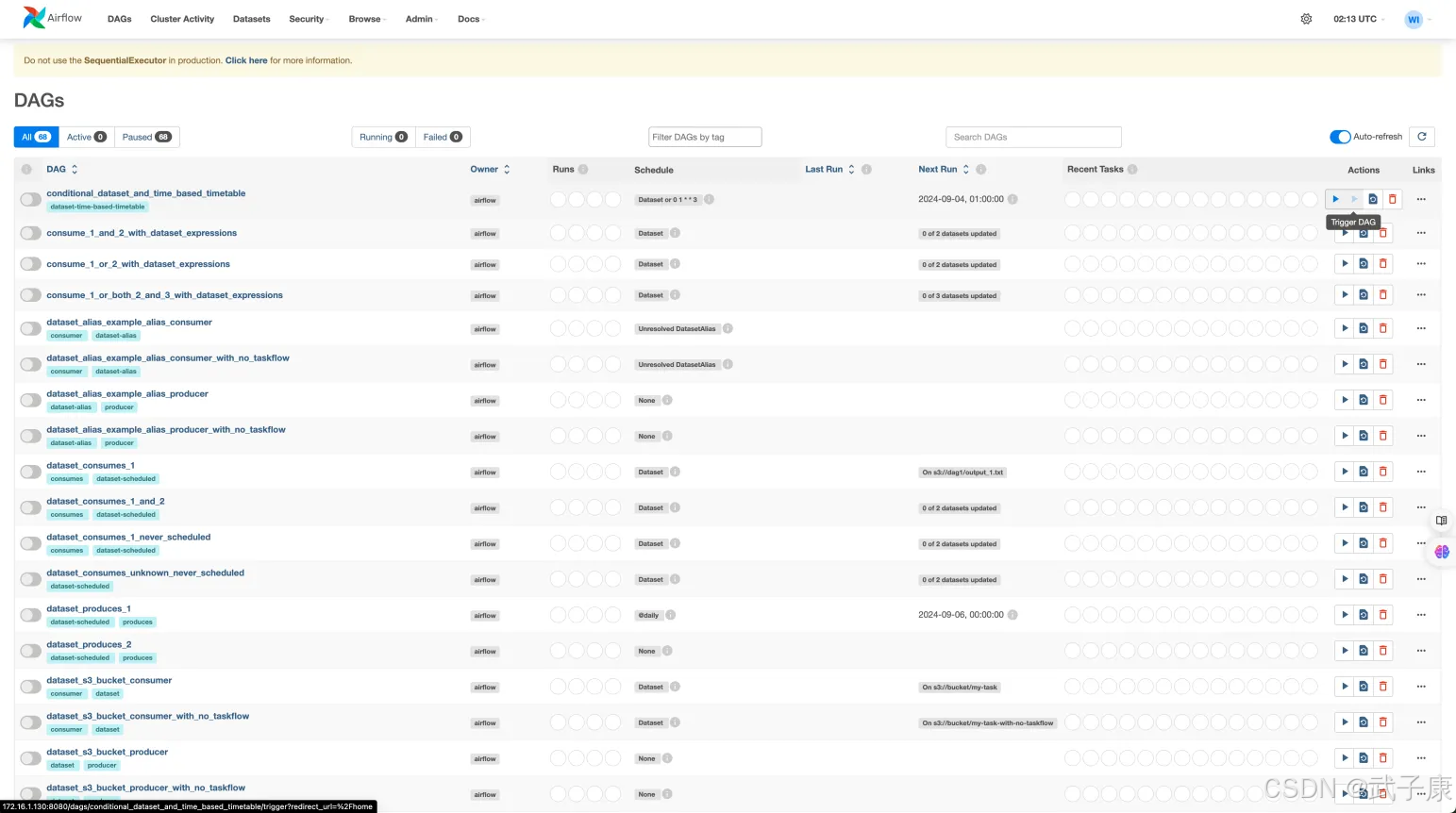Click the Search DAGs input box
This screenshot has height=813, width=1456.
tap(1033, 137)
